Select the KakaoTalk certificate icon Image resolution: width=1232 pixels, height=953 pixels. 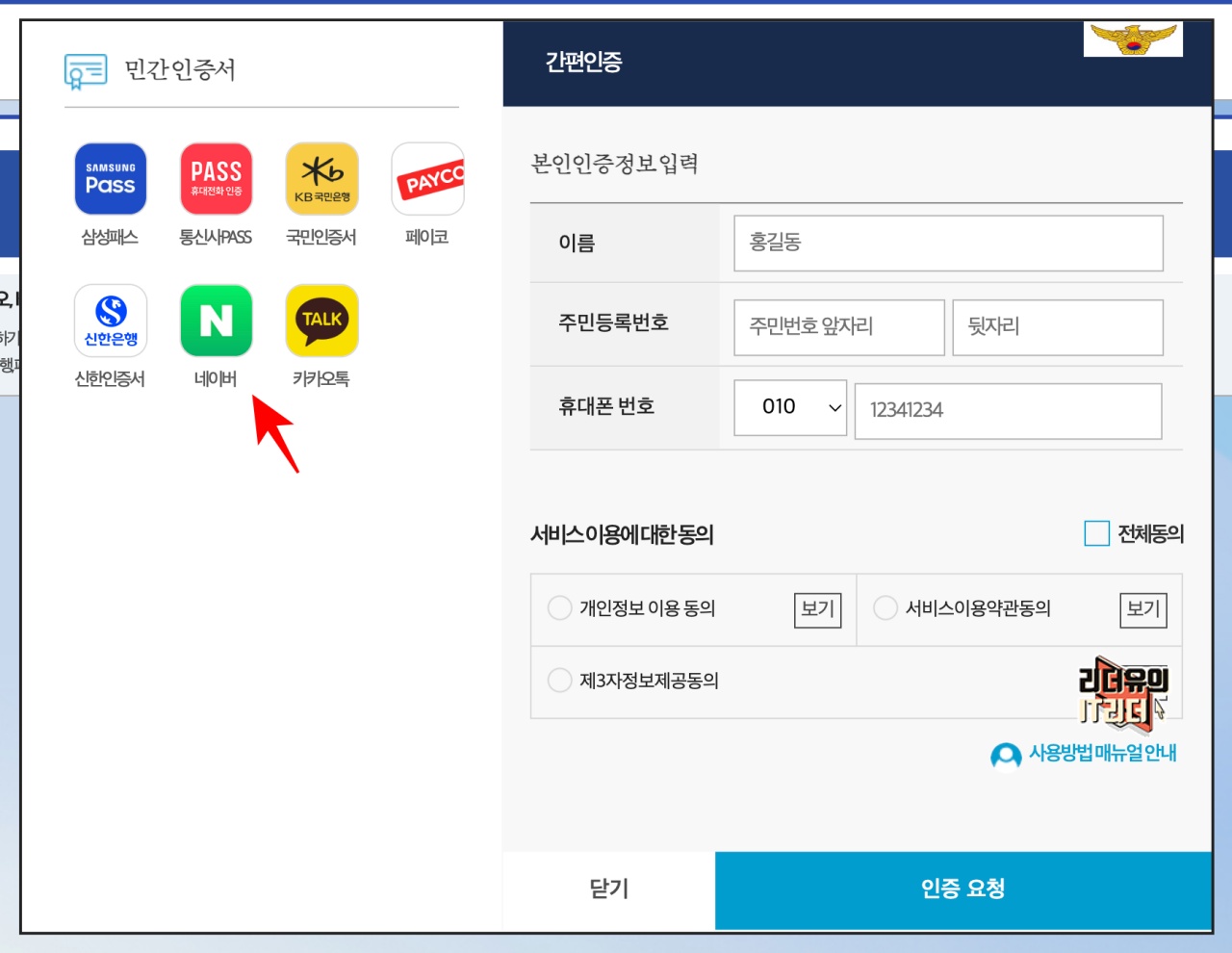point(322,321)
